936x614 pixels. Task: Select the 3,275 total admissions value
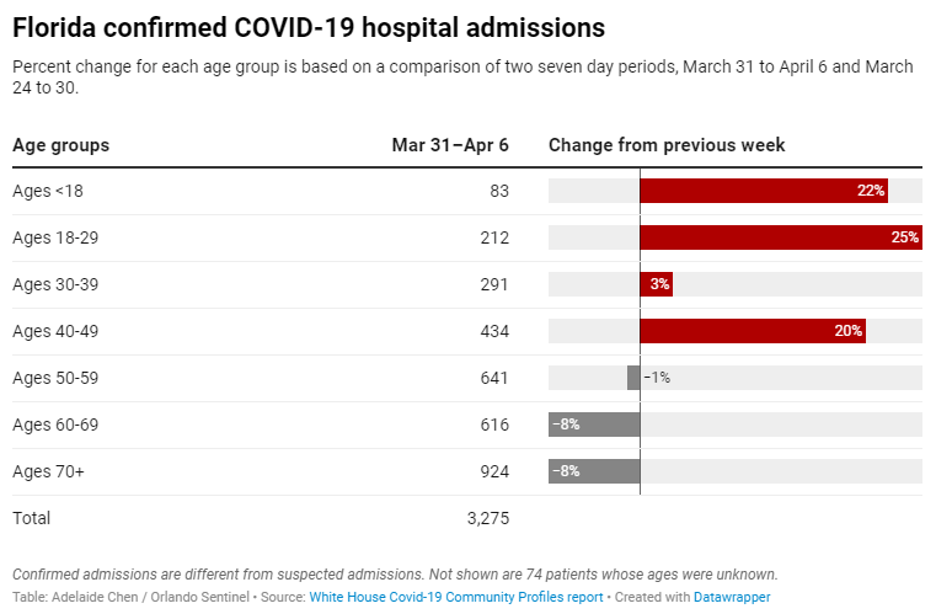(x=487, y=518)
